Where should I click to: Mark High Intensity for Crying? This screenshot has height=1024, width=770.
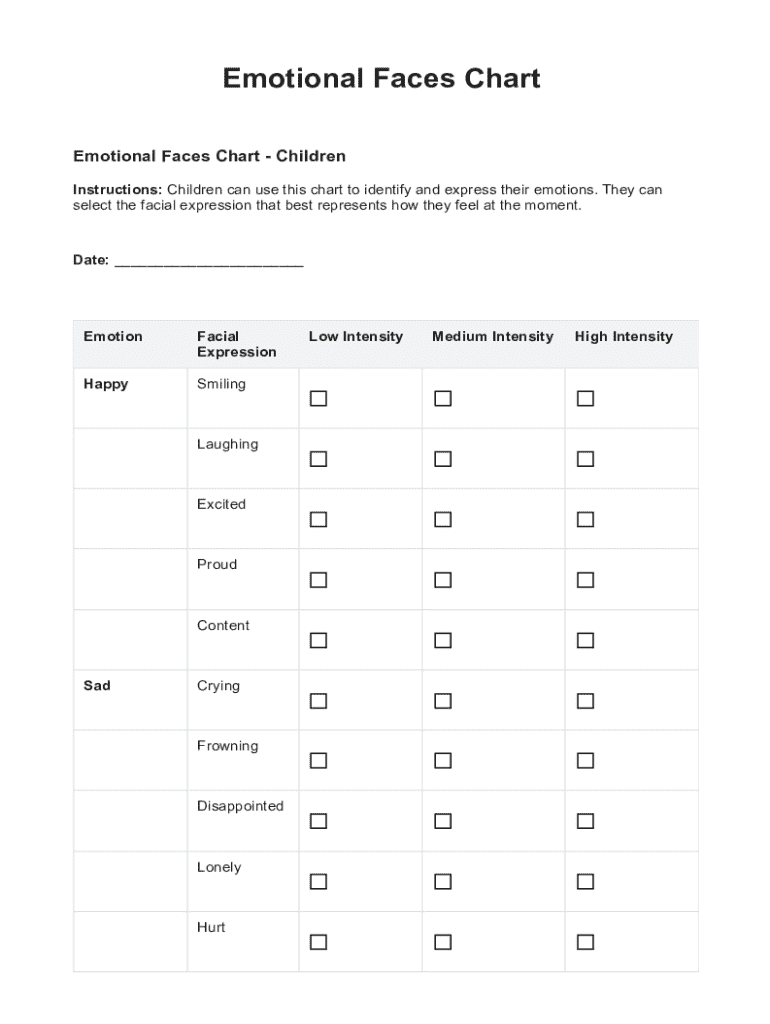click(x=585, y=701)
